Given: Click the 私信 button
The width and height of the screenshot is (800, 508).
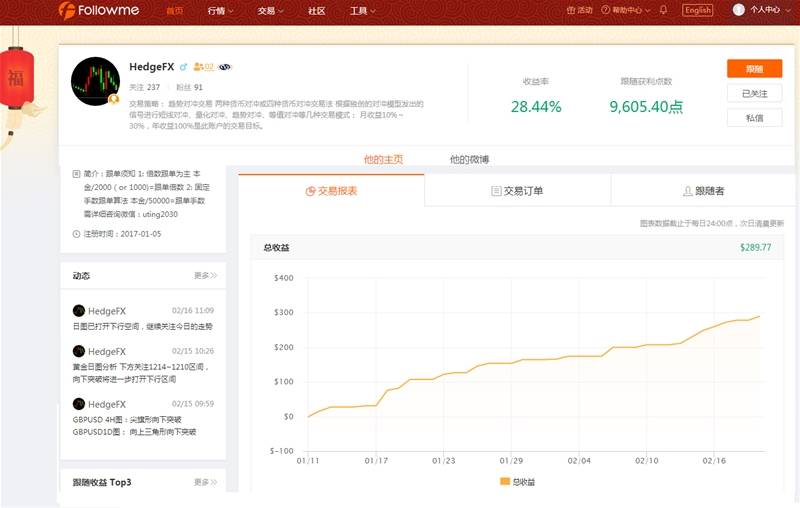Looking at the screenshot, I should [755, 118].
